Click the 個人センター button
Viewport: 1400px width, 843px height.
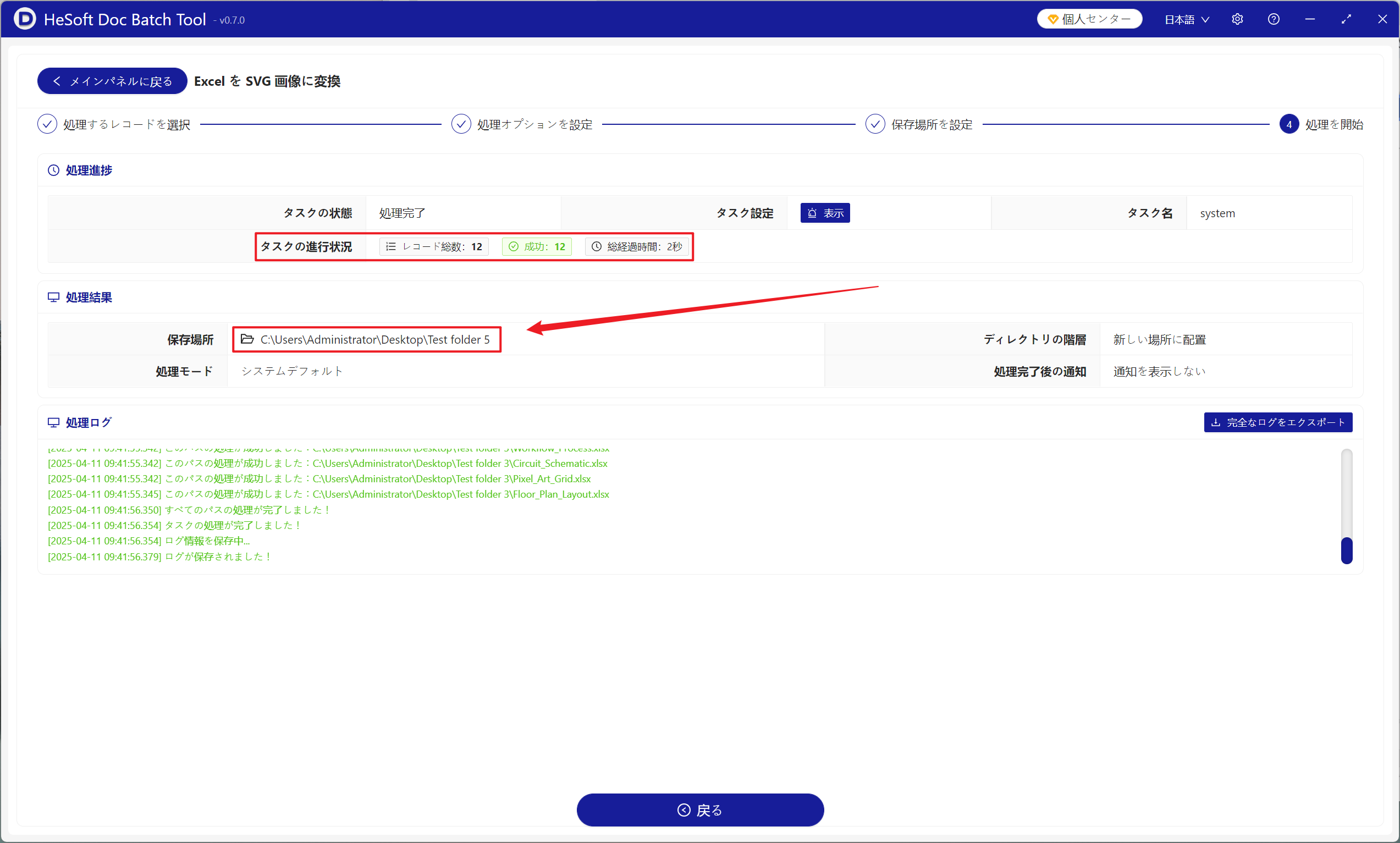pos(1089,19)
